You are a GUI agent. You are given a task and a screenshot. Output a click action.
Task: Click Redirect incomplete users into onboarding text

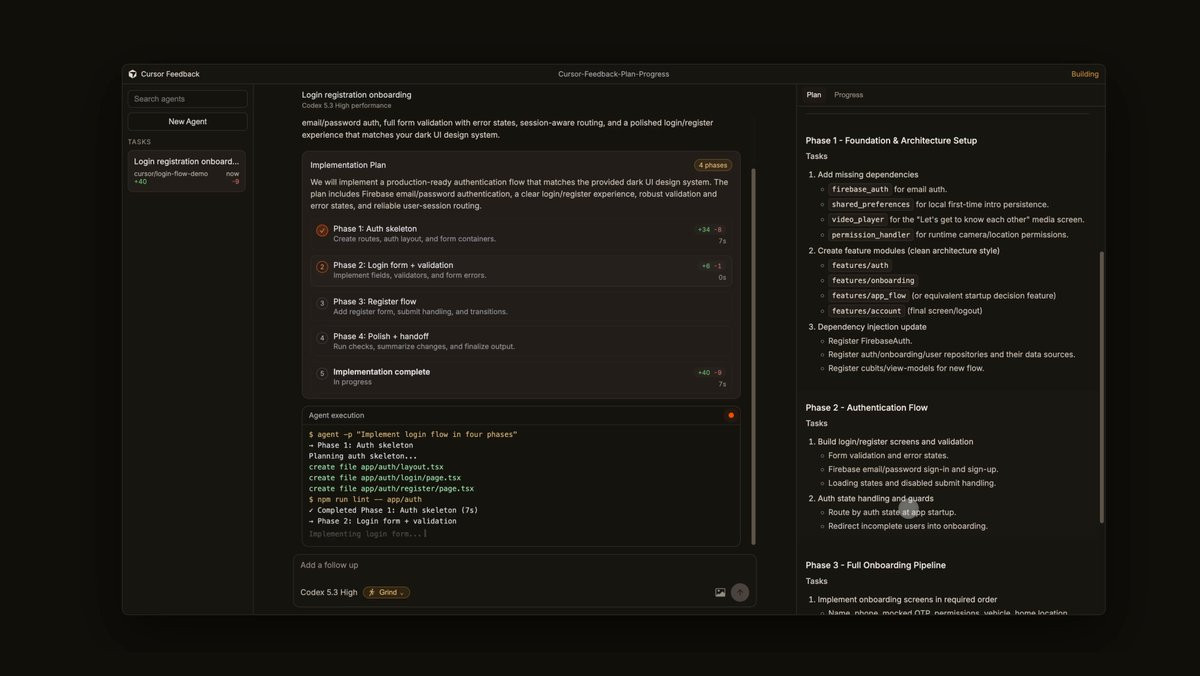[x=908, y=526]
